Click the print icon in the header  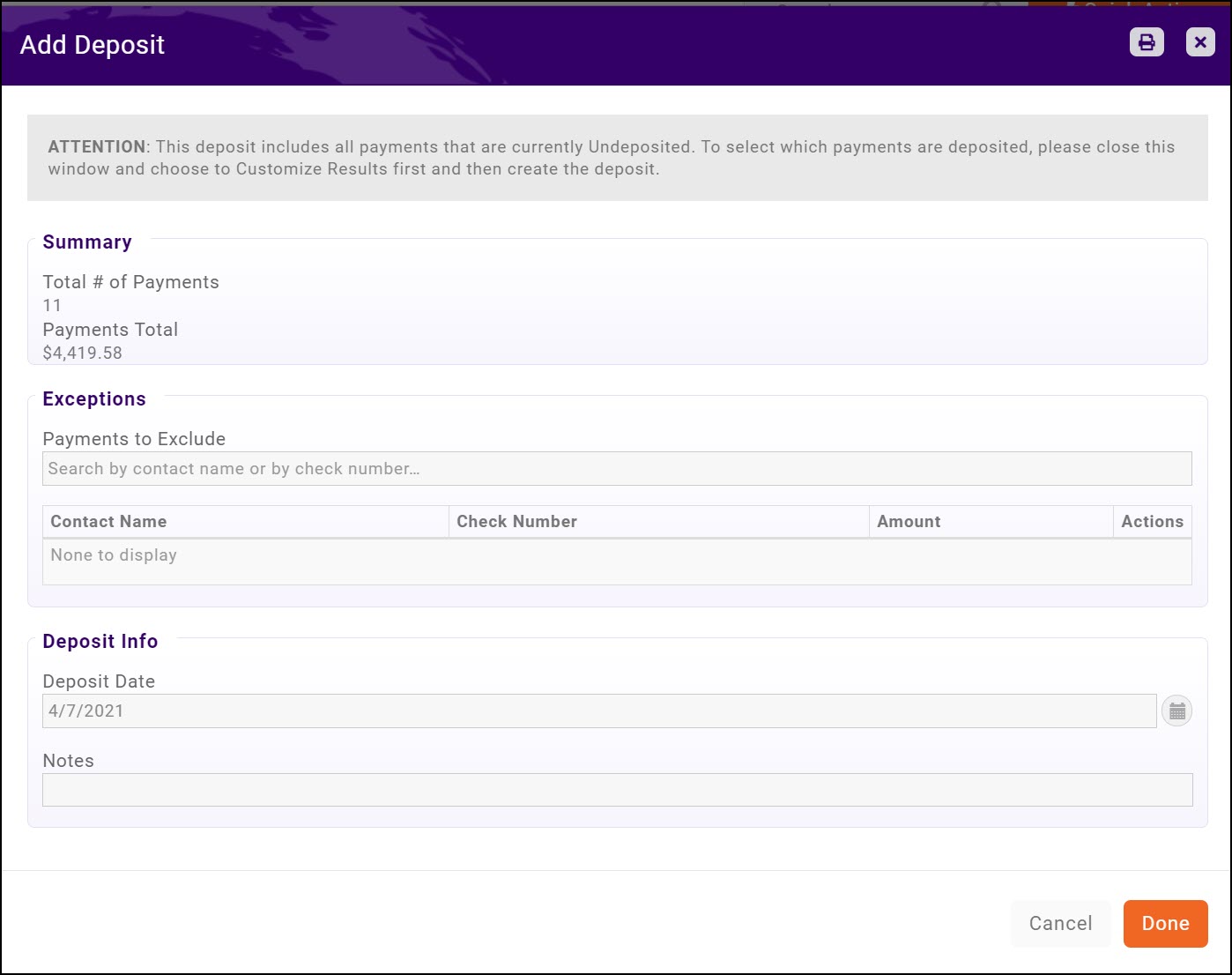(x=1146, y=41)
